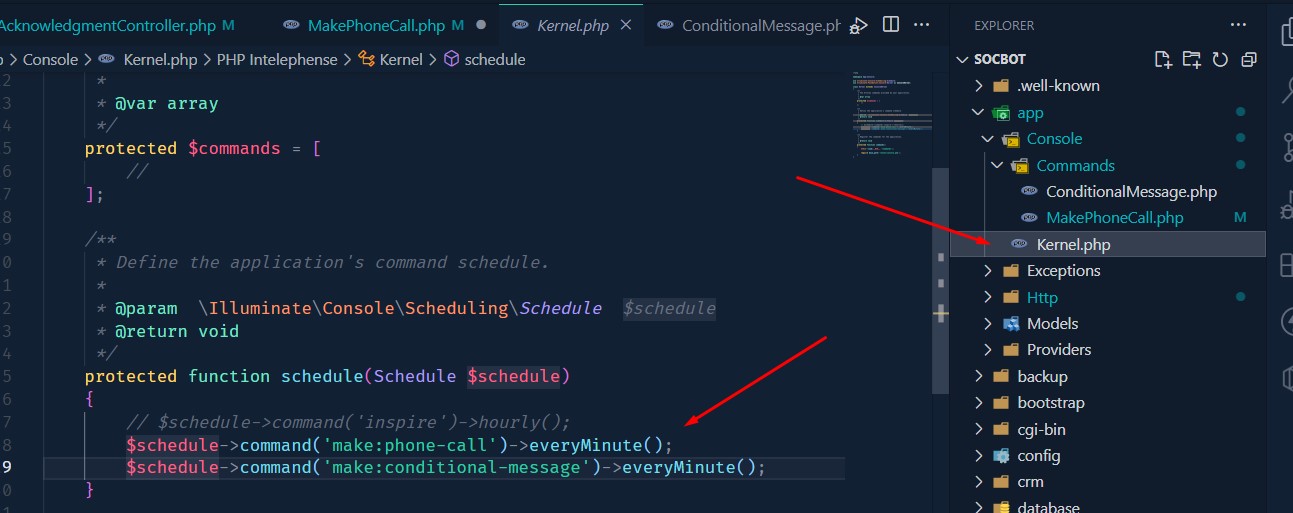Click the New Folder icon in Explorer
Screen dimensions: 1293x513
coord(1191,59)
